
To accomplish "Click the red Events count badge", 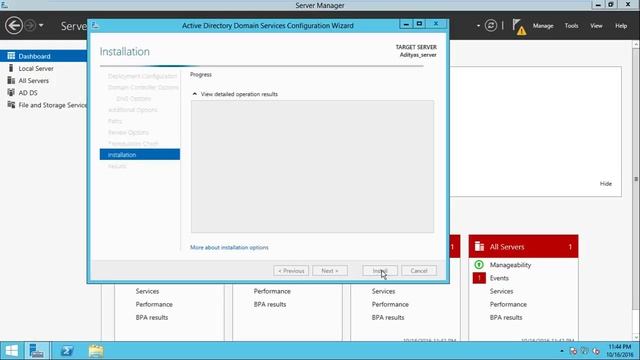I will point(479,278).
